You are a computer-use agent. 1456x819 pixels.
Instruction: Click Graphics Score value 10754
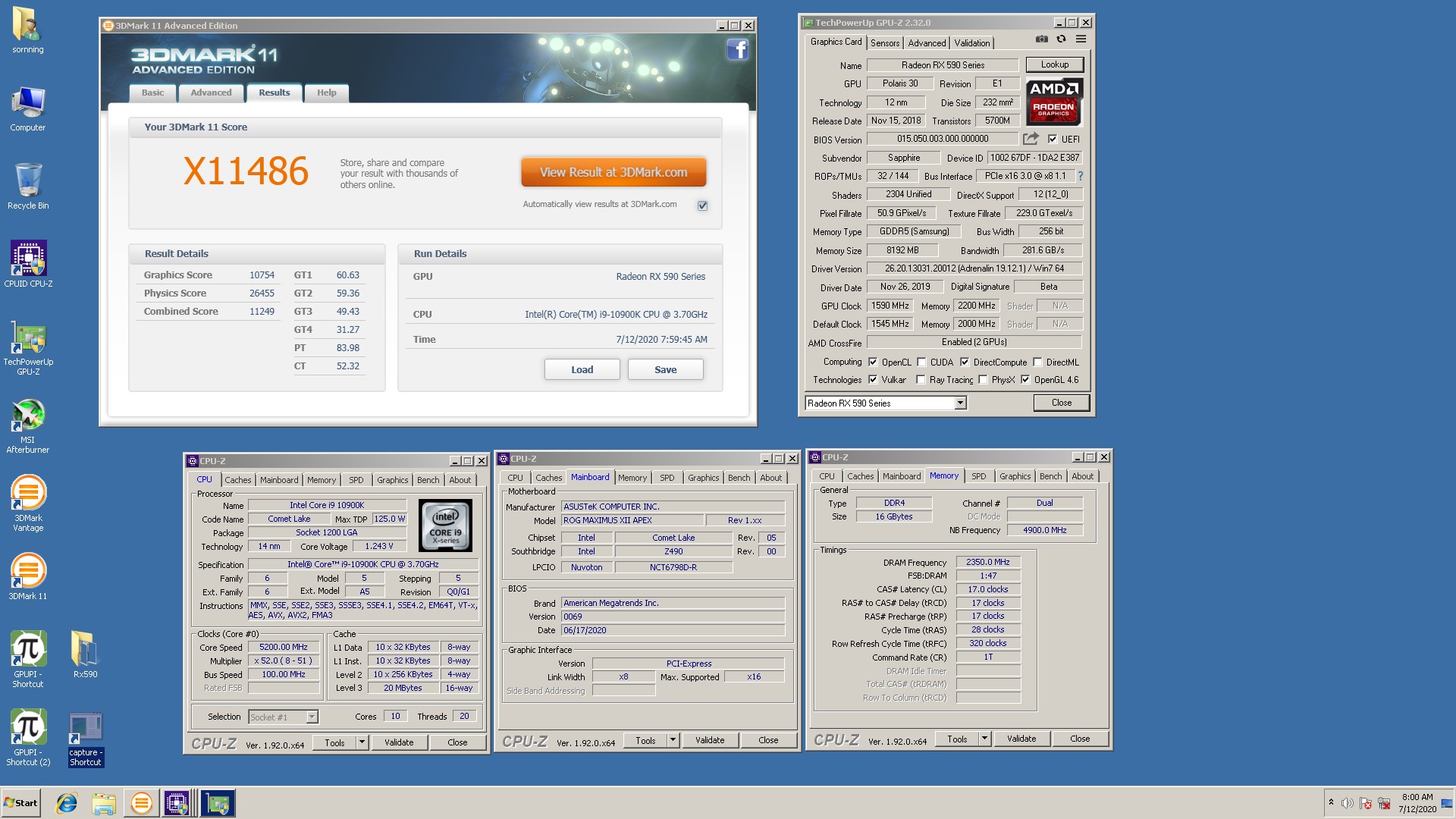[262, 275]
